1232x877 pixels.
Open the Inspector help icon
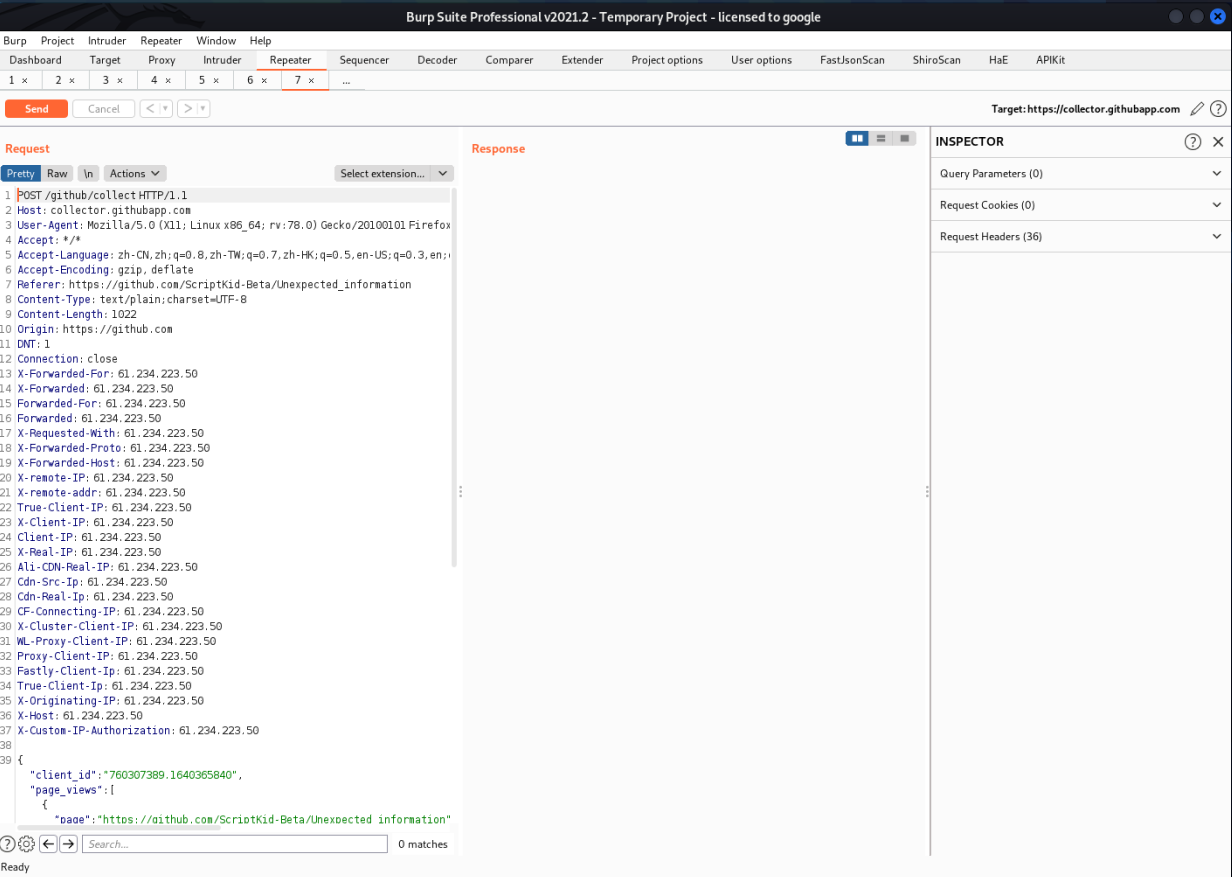tap(1193, 142)
